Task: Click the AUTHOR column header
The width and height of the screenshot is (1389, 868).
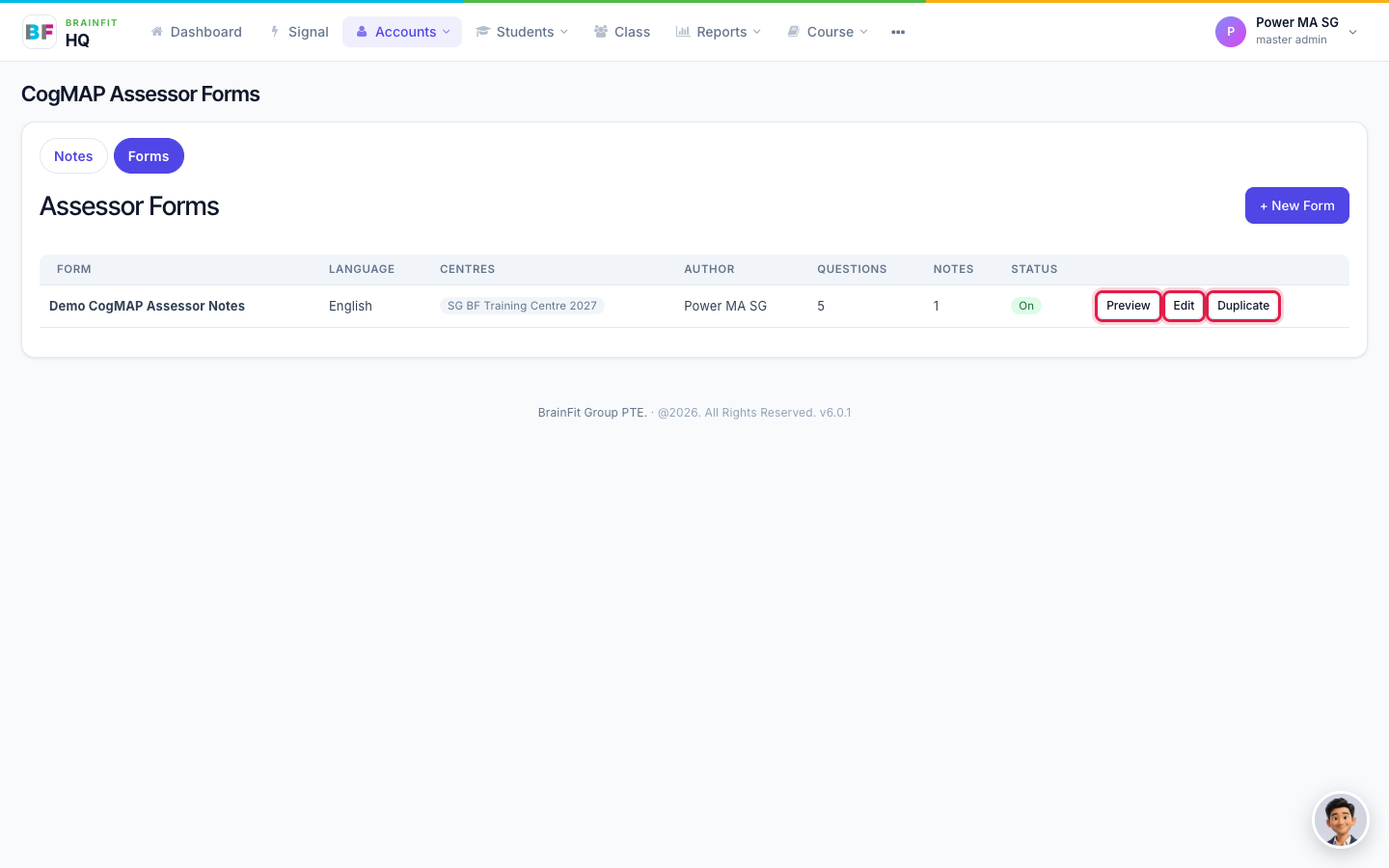Action: [x=709, y=269]
